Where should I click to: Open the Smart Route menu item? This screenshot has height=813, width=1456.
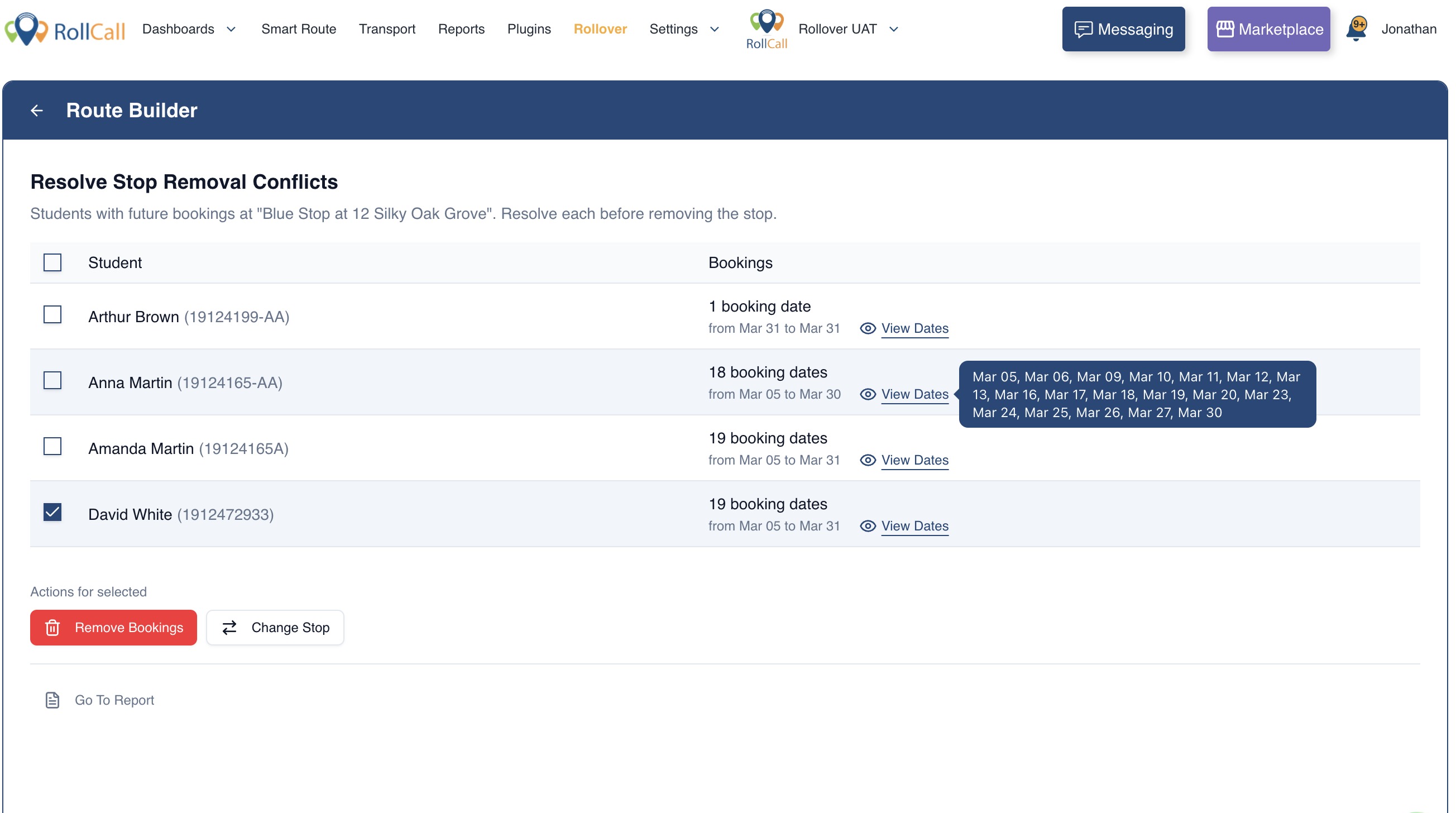(299, 29)
